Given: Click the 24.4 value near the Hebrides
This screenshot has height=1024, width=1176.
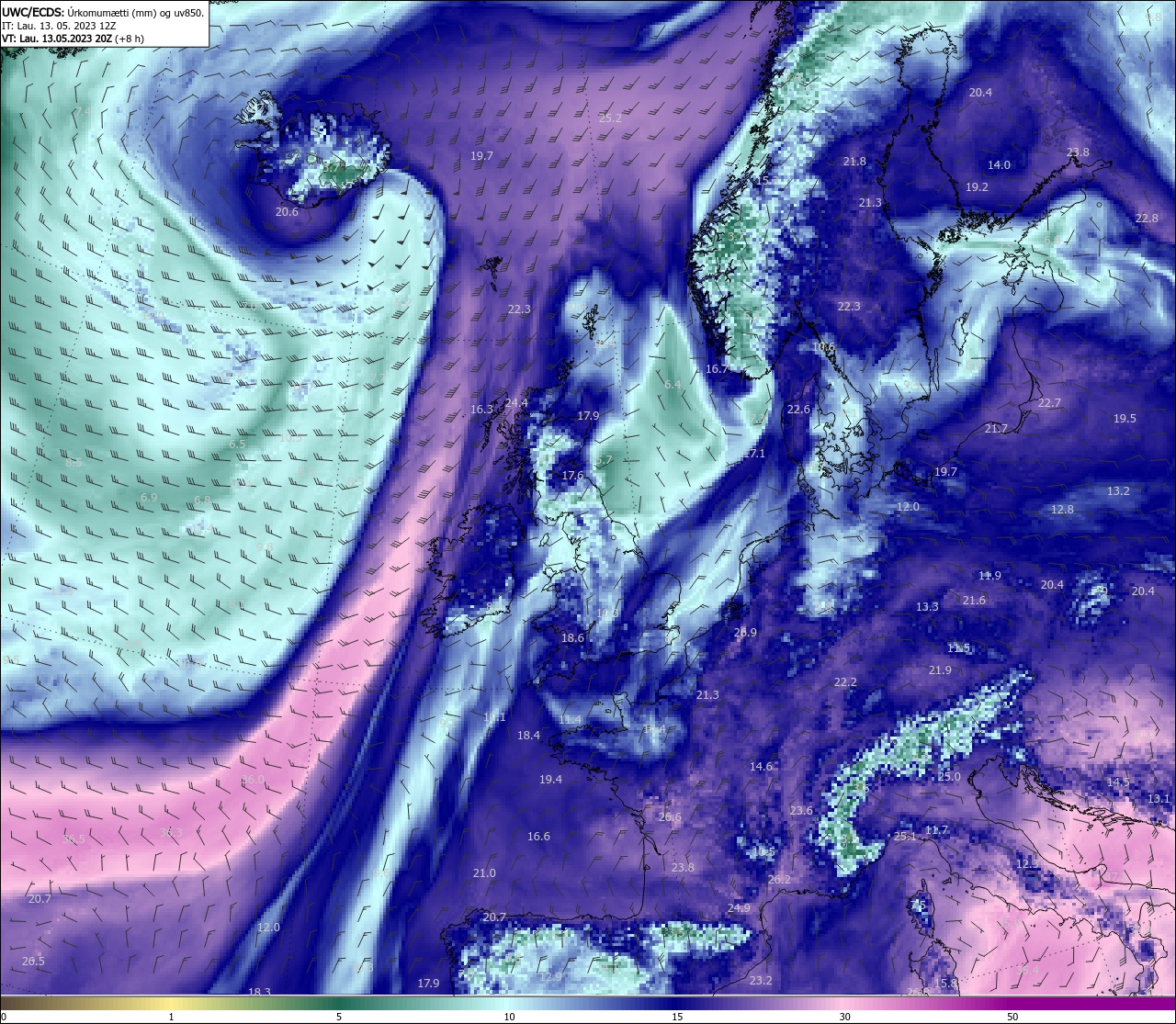Looking at the screenshot, I should (516, 402).
